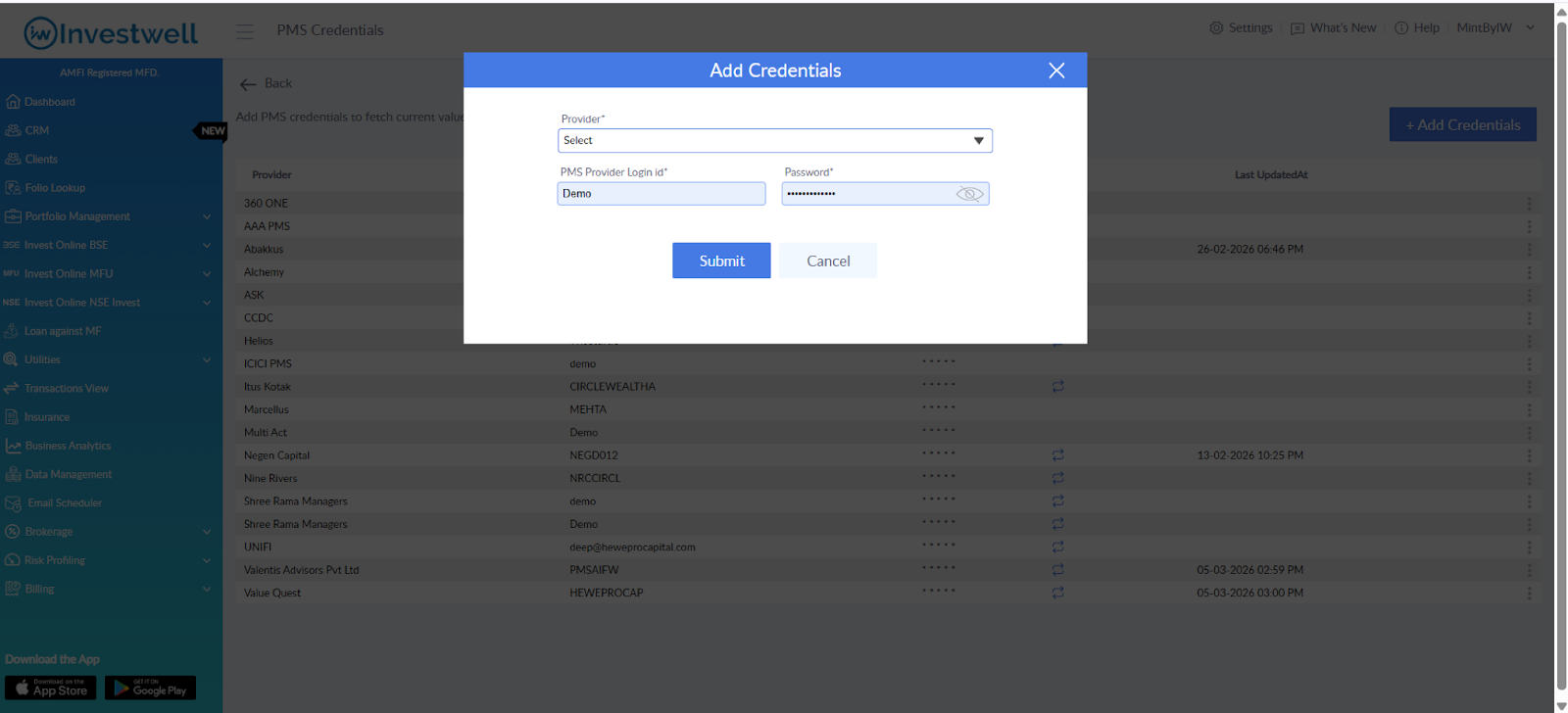Open Email Scheduler sidebar icon
1568x713 pixels.
13,503
